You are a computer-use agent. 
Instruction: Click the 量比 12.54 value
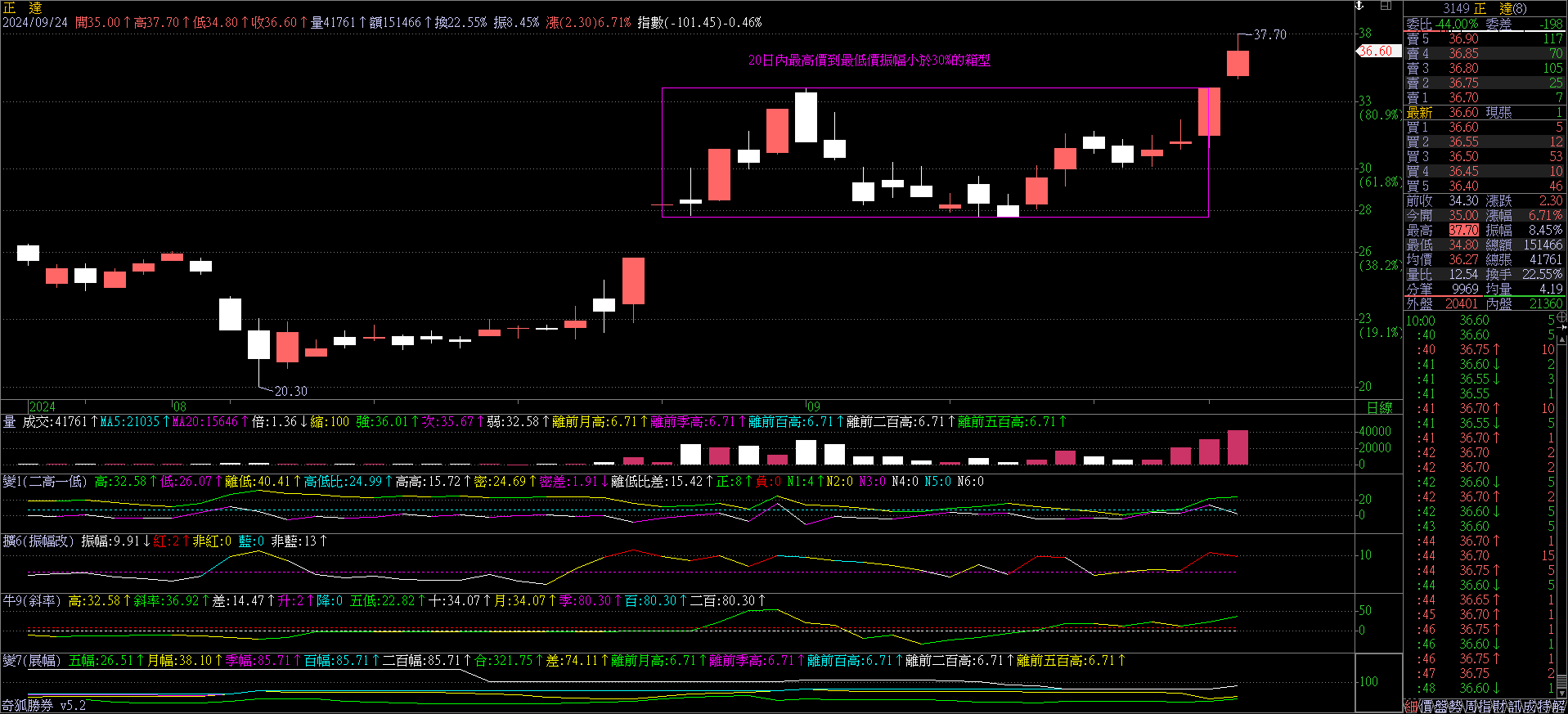[1463, 274]
